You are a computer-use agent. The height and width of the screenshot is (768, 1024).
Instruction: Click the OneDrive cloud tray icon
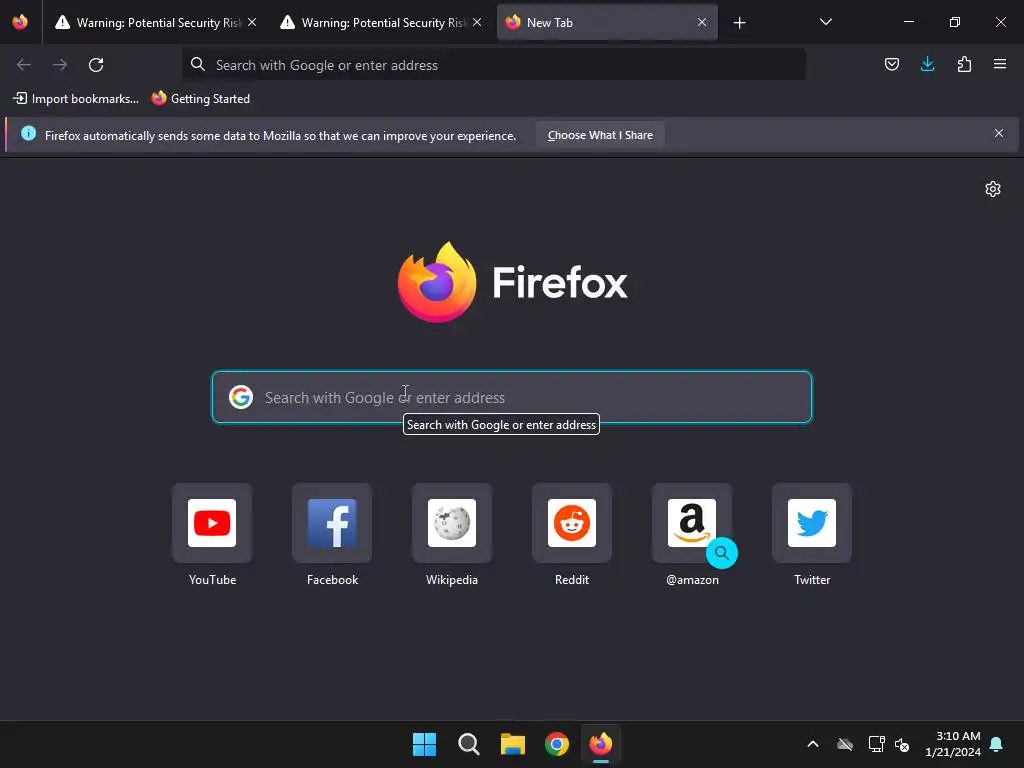(845, 744)
